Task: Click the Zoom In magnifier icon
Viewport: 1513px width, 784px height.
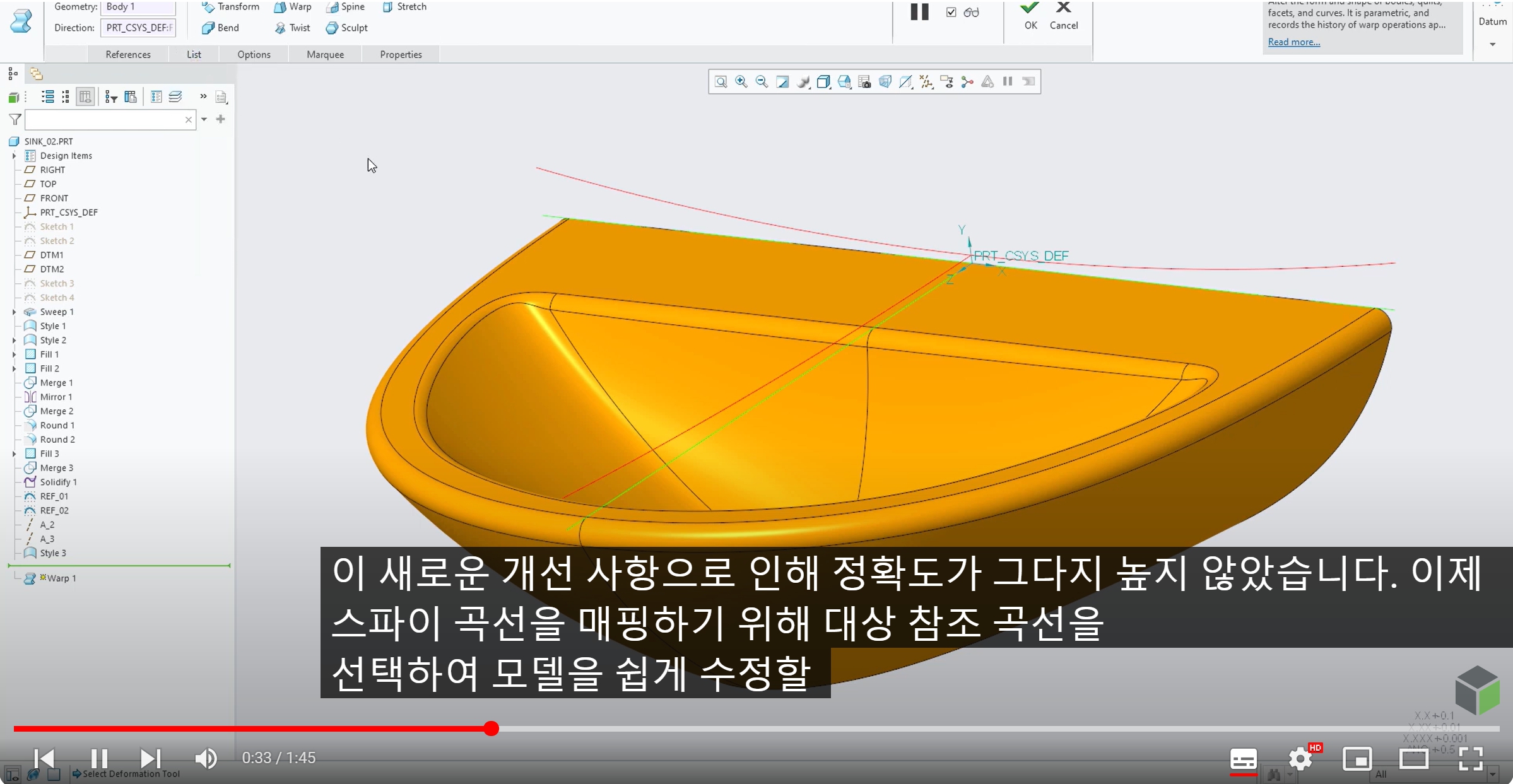Action: [x=741, y=82]
